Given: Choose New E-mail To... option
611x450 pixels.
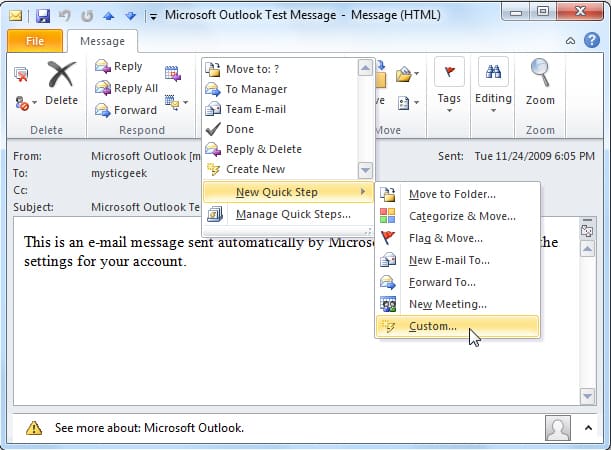Looking at the screenshot, I should pos(457,260).
